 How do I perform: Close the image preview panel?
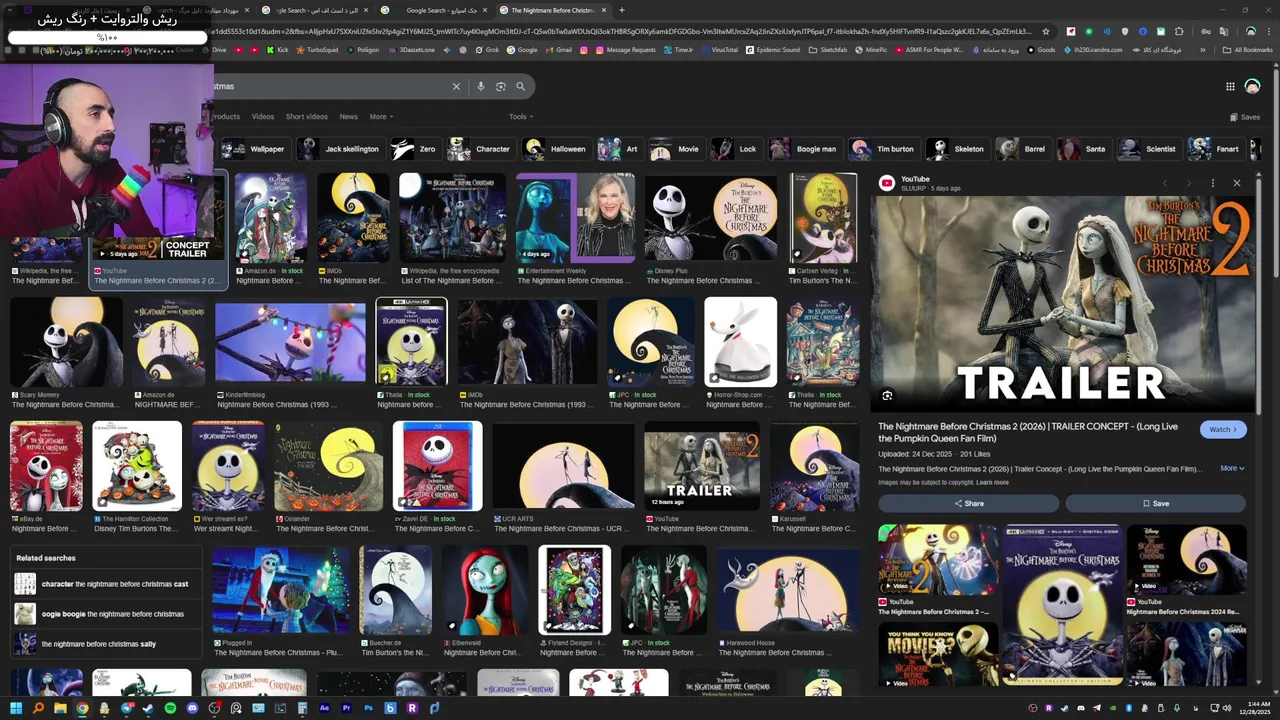pos(1237,183)
